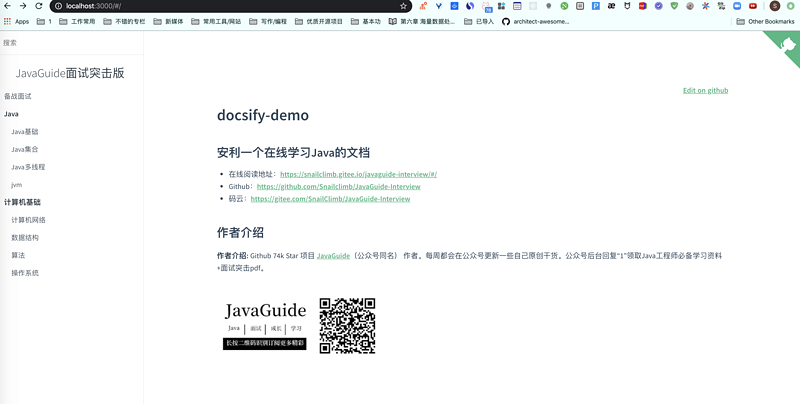Open the 优质开源项目 bookmark folder
This screenshot has height=404, width=800.
319,21
